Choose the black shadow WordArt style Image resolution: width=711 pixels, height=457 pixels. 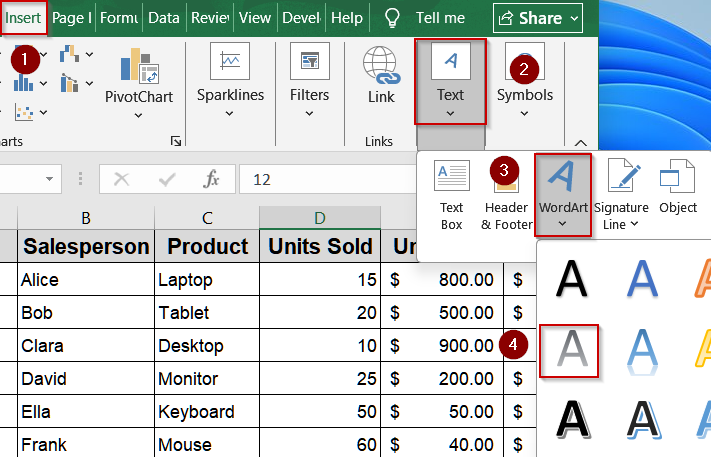coord(572,421)
